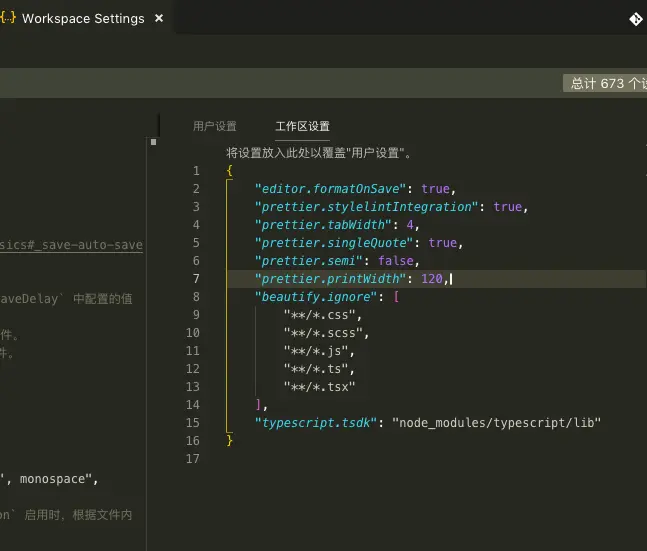Click the empty line 17 in editor
The height and width of the screenshot is (551, 647).
click(413, 459)
